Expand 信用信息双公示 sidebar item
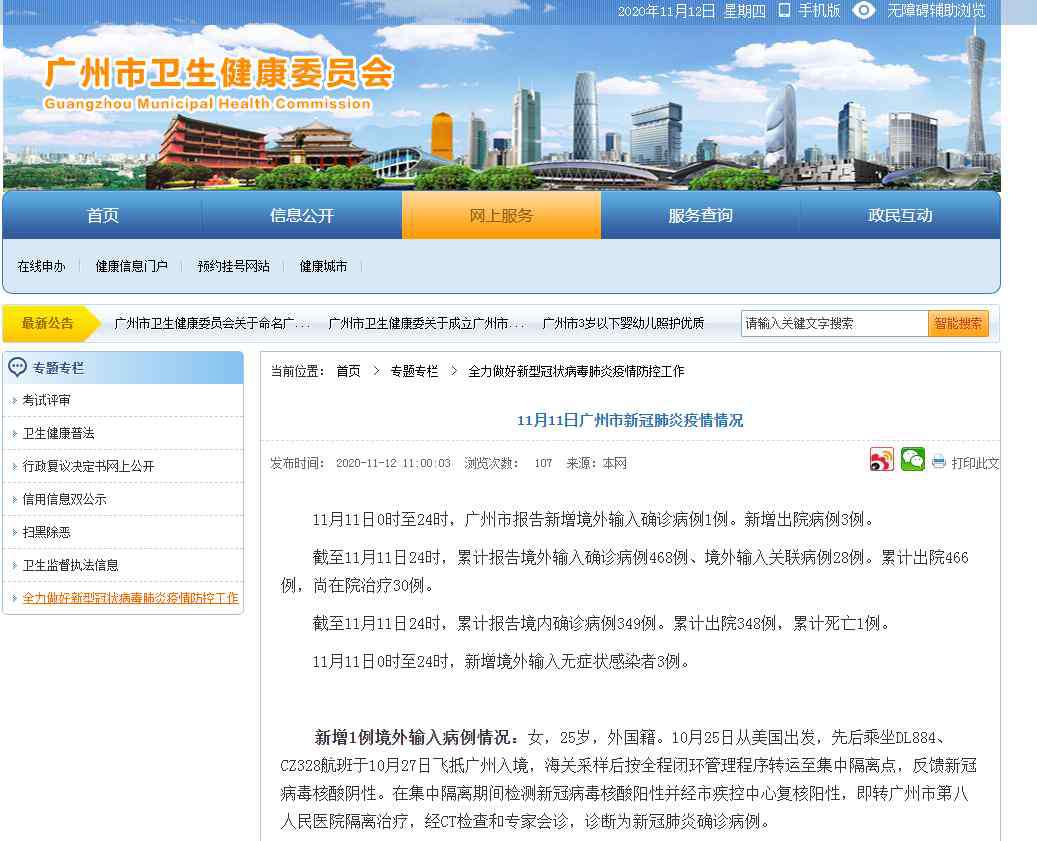The image size is (1037, 841). pos(65,499)
